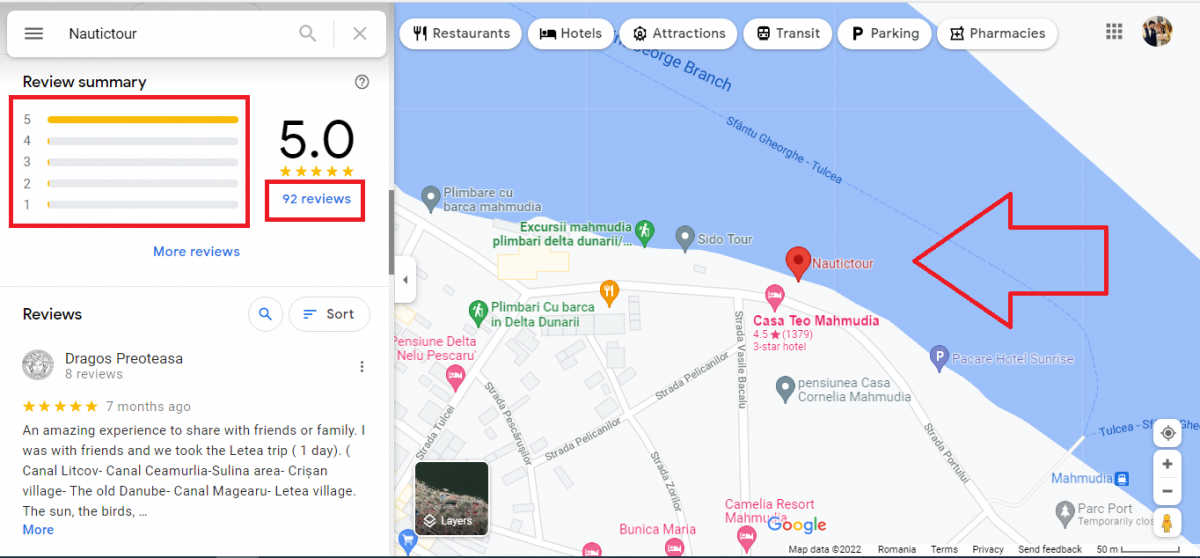This screenshot has height=558, width=1200.
Task: Filter map by Restaurants
Action: click(461, 33)
